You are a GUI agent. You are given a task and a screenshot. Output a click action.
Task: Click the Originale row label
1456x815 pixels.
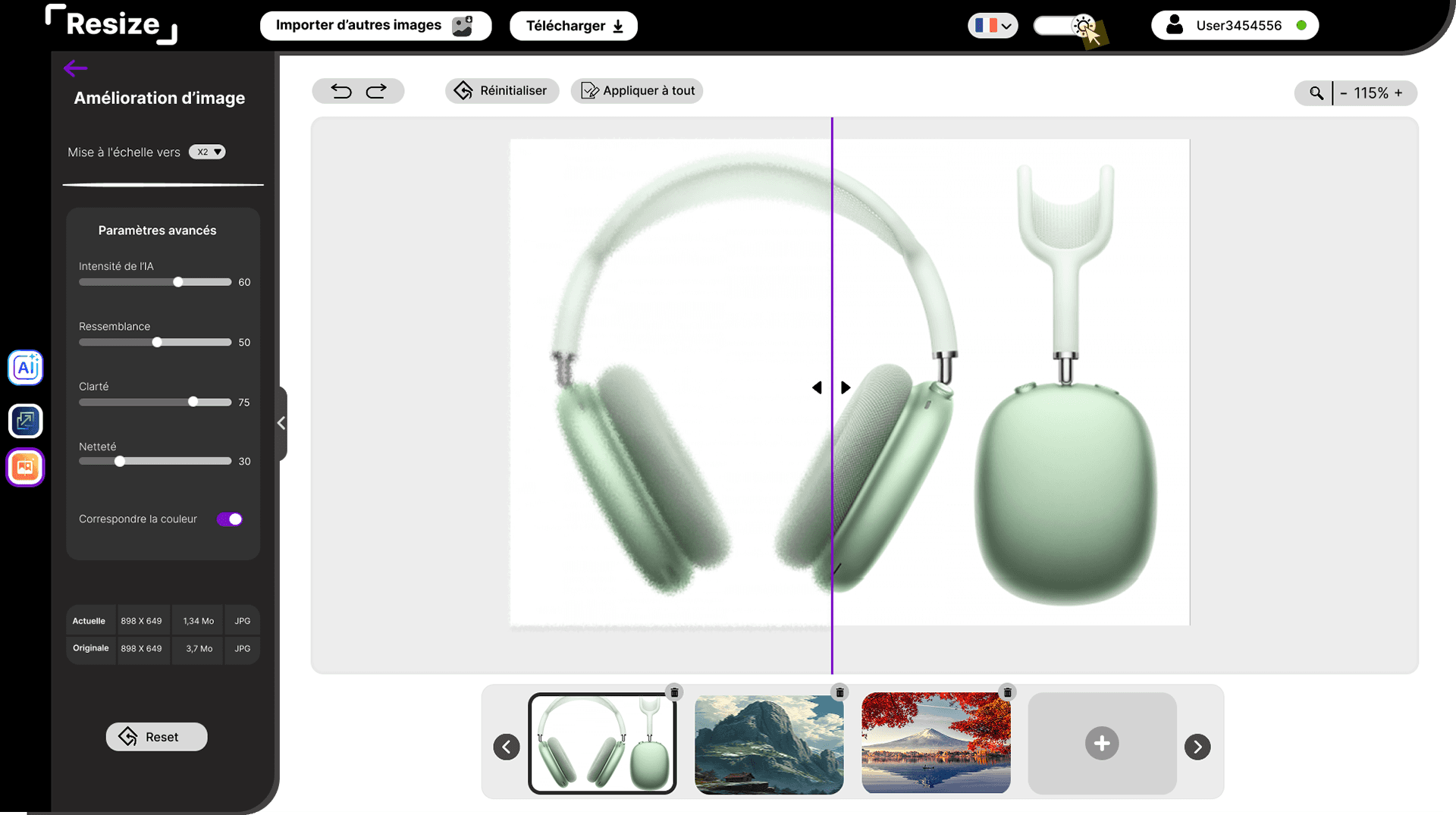click(91, 648)
